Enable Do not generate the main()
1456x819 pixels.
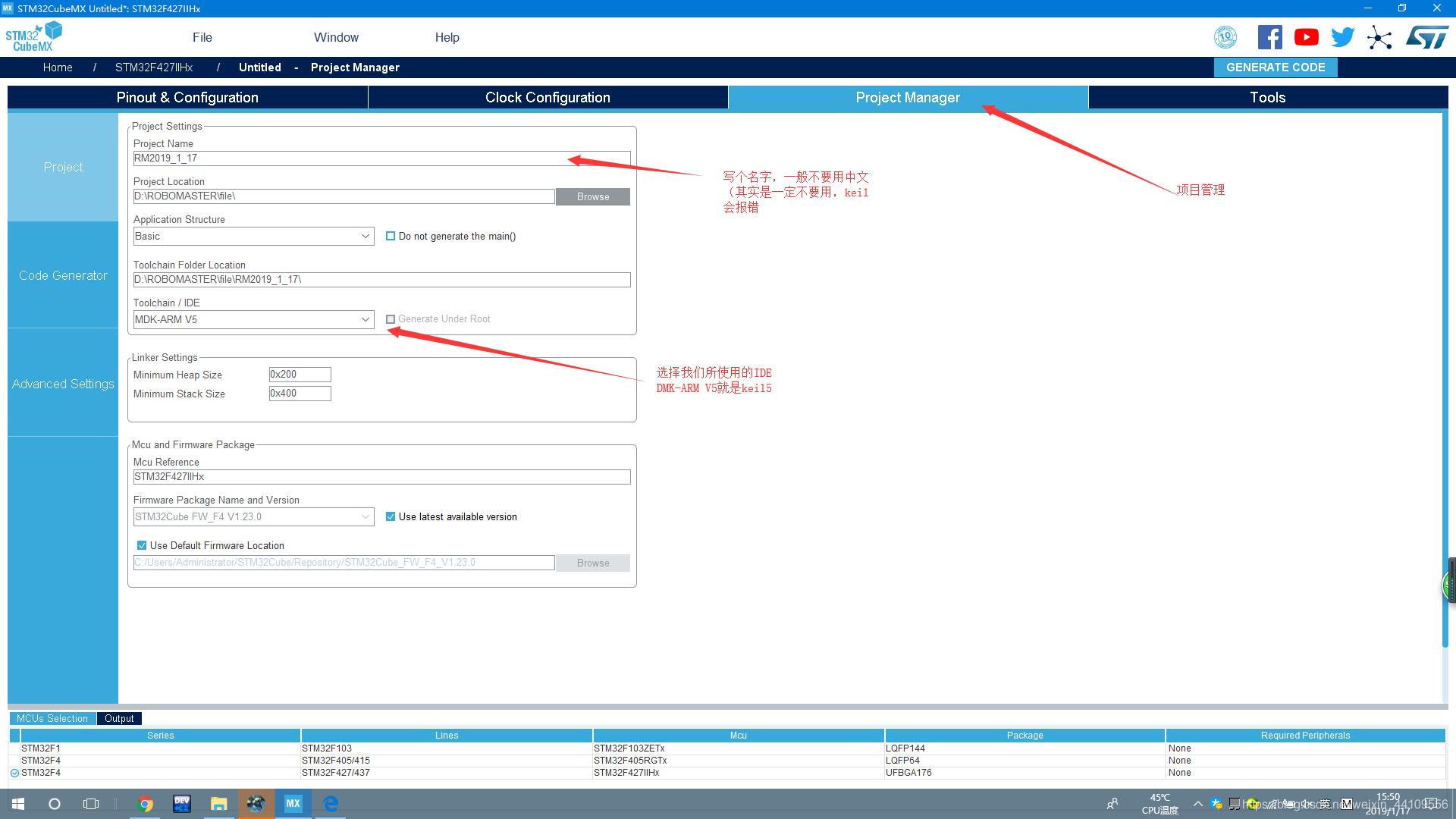(x=391, y=236)
